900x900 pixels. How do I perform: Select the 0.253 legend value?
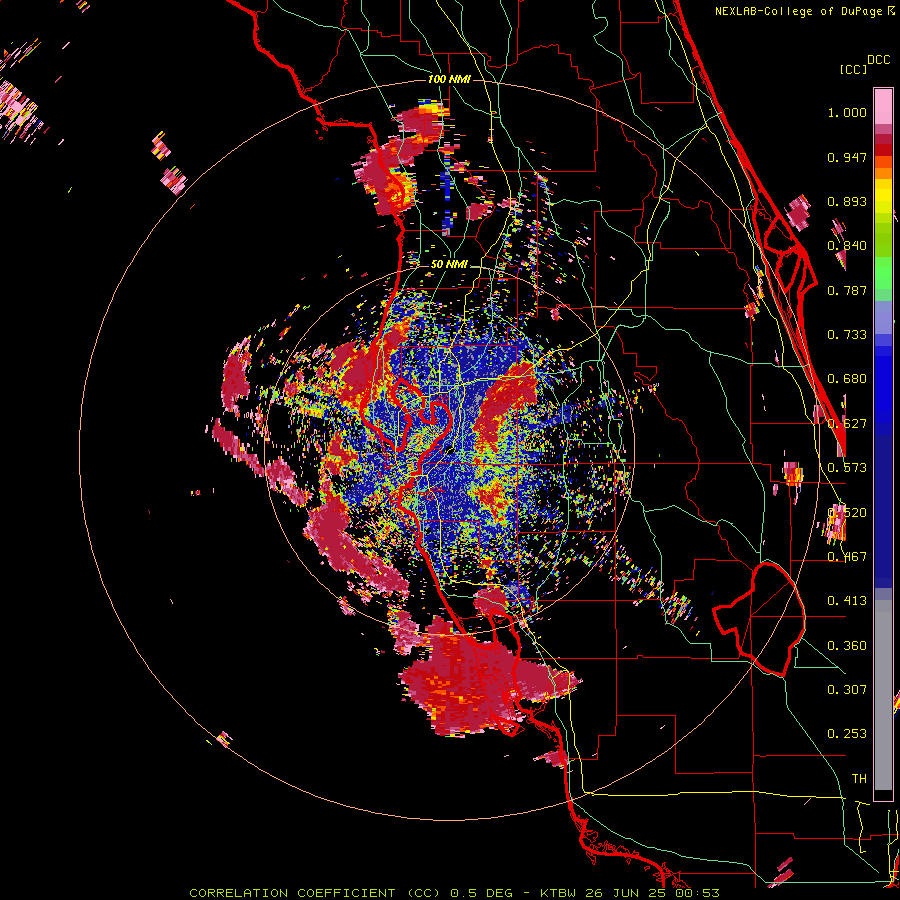click(x=847, y=734)
